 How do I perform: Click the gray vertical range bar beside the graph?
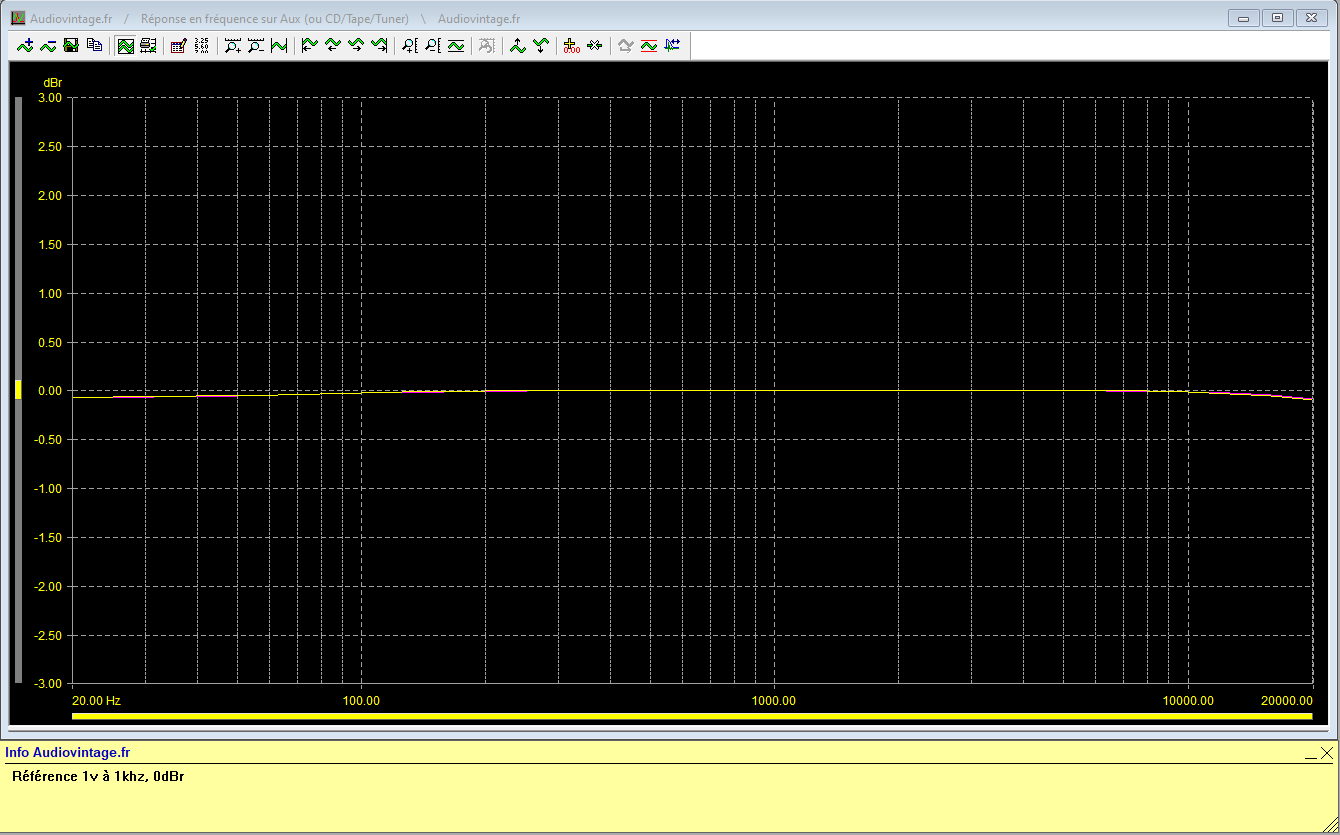18,390
